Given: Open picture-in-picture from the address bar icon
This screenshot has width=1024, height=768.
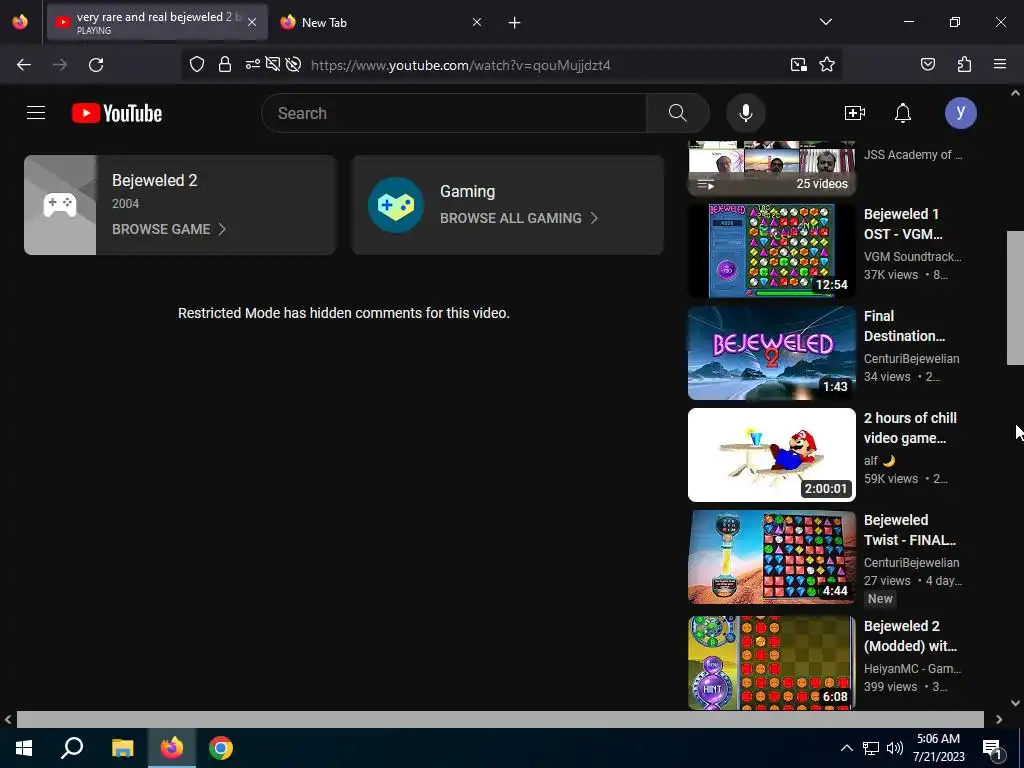Looking at the screenshot, I should (x=798, y=65).
